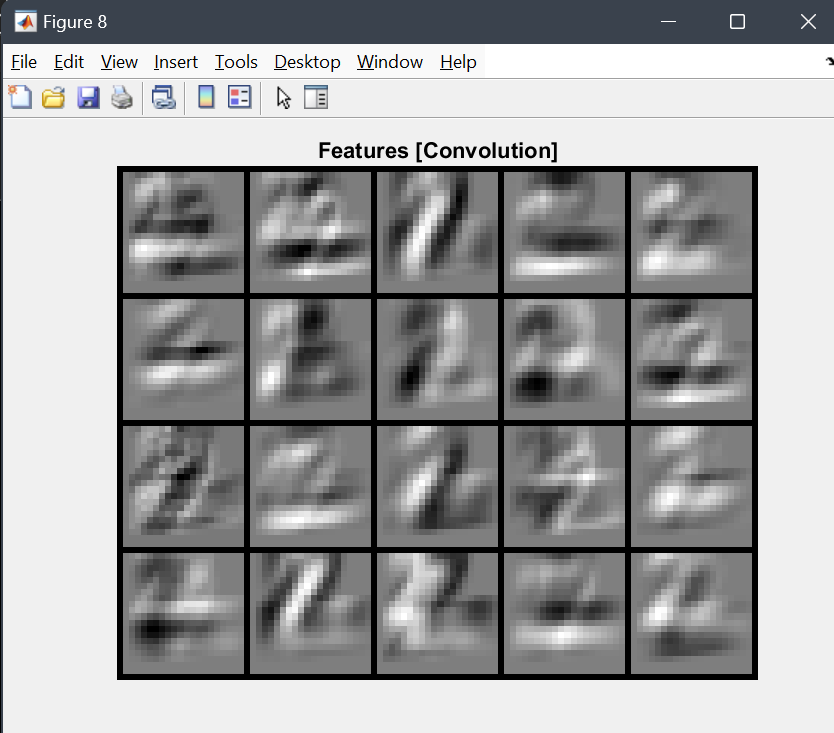Open the Window menu
The height and width of the screenshot is (733, 834).
(x=390, y=62)
